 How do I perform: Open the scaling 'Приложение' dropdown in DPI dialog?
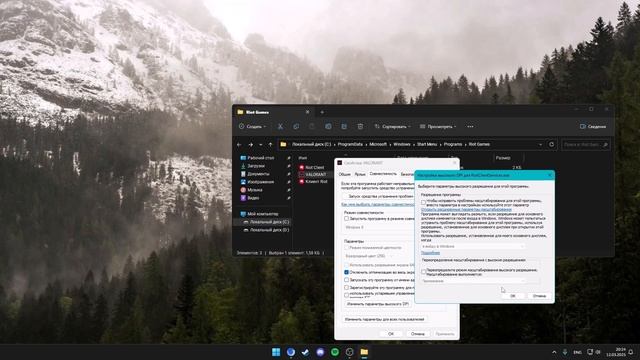point(473,281)
